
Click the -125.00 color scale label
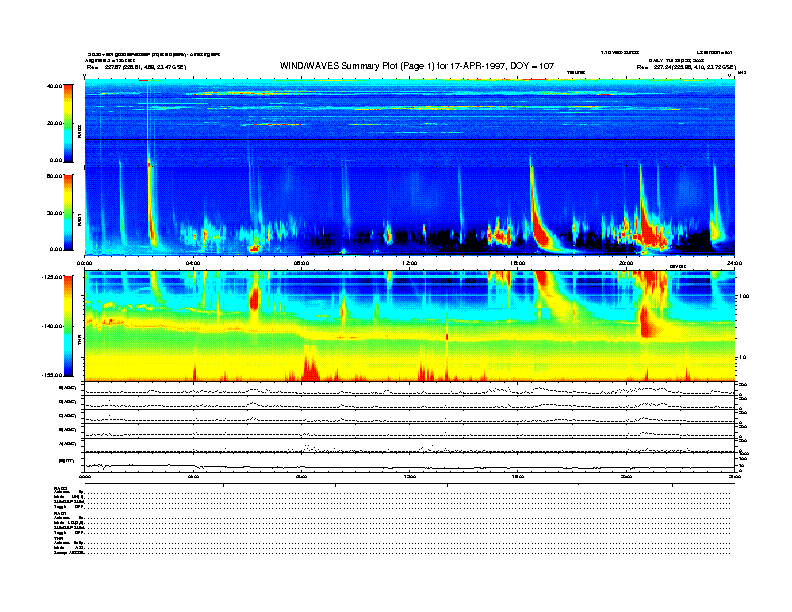click(52, 277)
